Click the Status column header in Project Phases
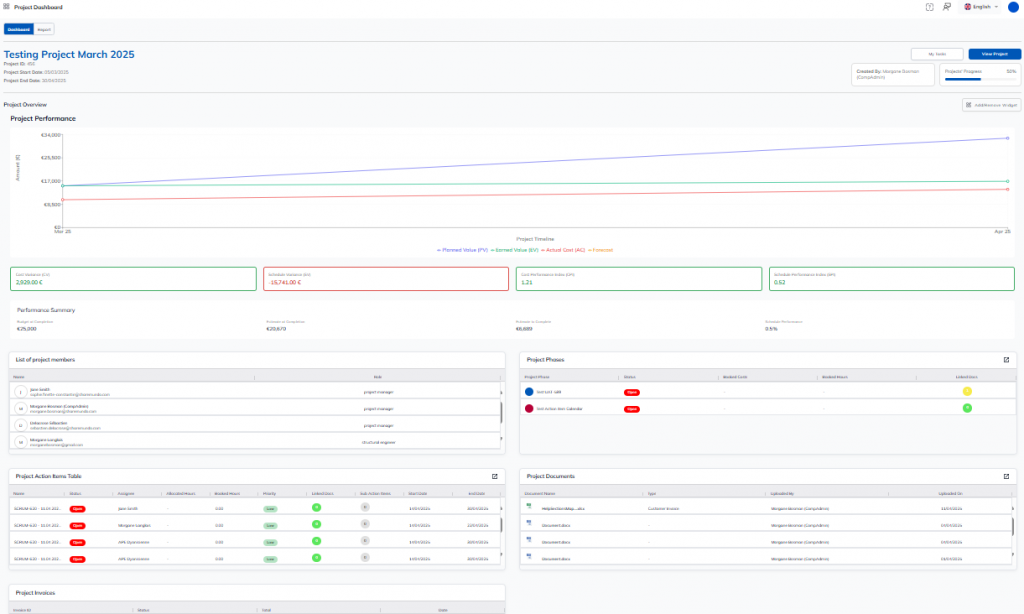1024x614 pixels. 630,377
